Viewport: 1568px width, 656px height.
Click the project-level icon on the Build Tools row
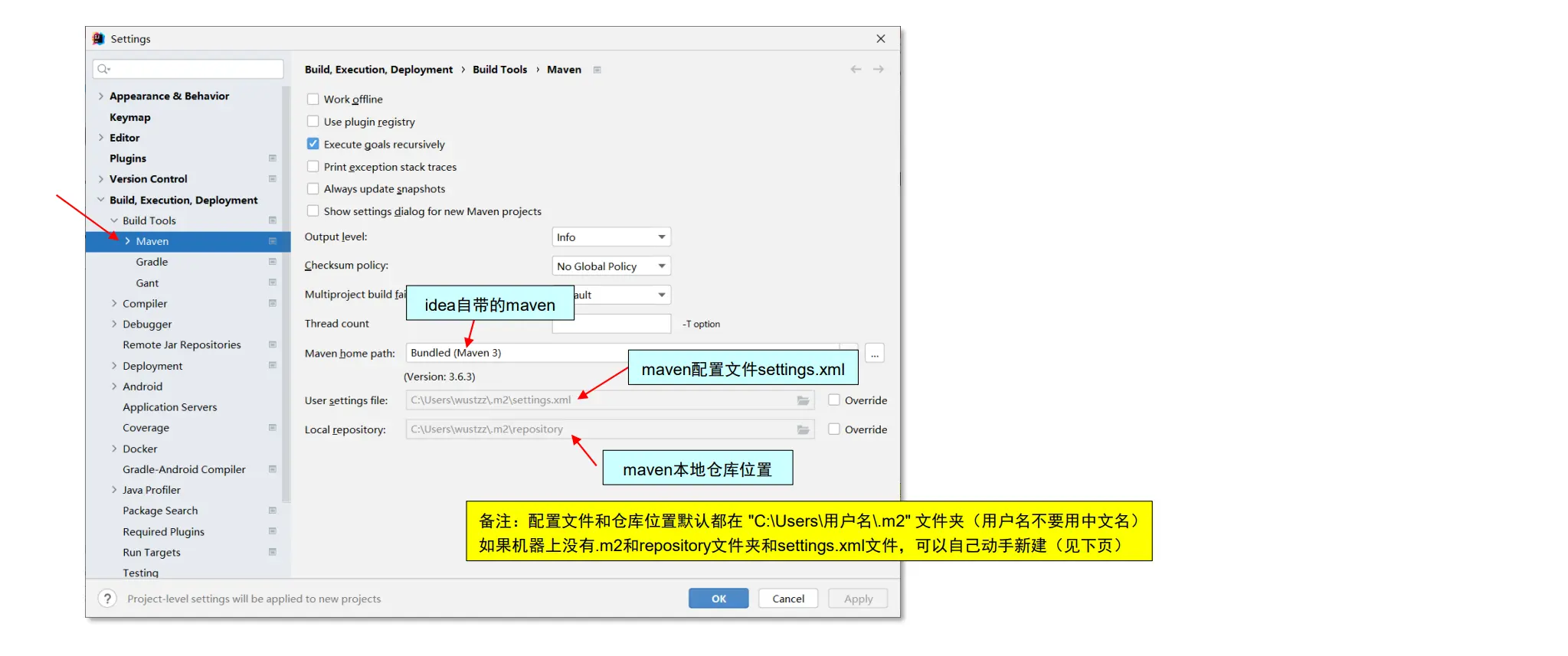point(272,220)
